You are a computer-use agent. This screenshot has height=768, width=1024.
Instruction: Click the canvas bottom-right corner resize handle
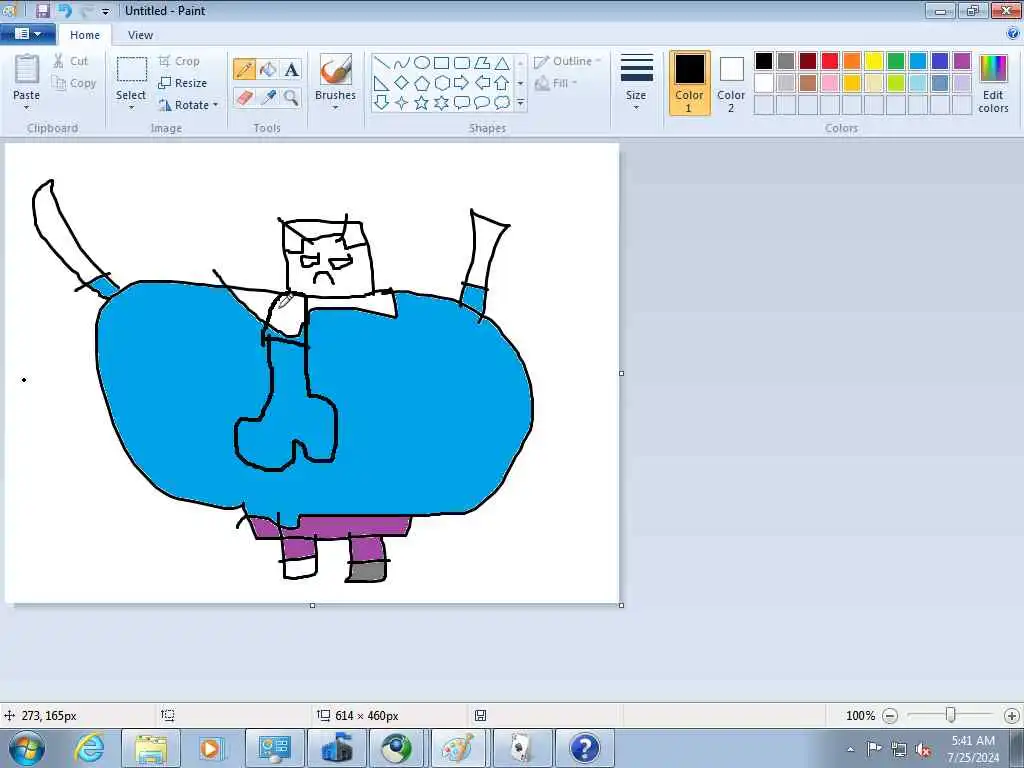pos(621,605)
